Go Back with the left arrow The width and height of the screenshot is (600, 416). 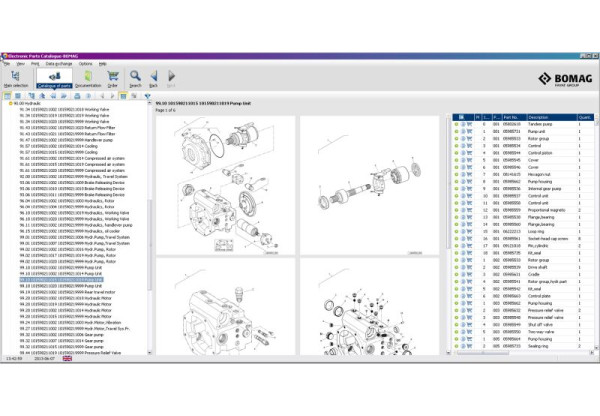pos(154,76)
